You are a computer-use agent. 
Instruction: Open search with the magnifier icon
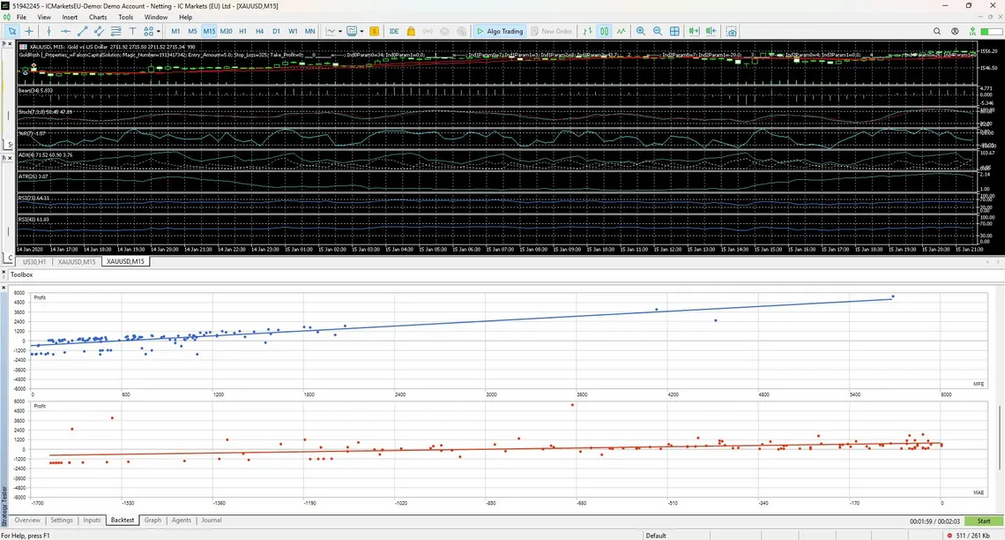(x=937, y=31)
